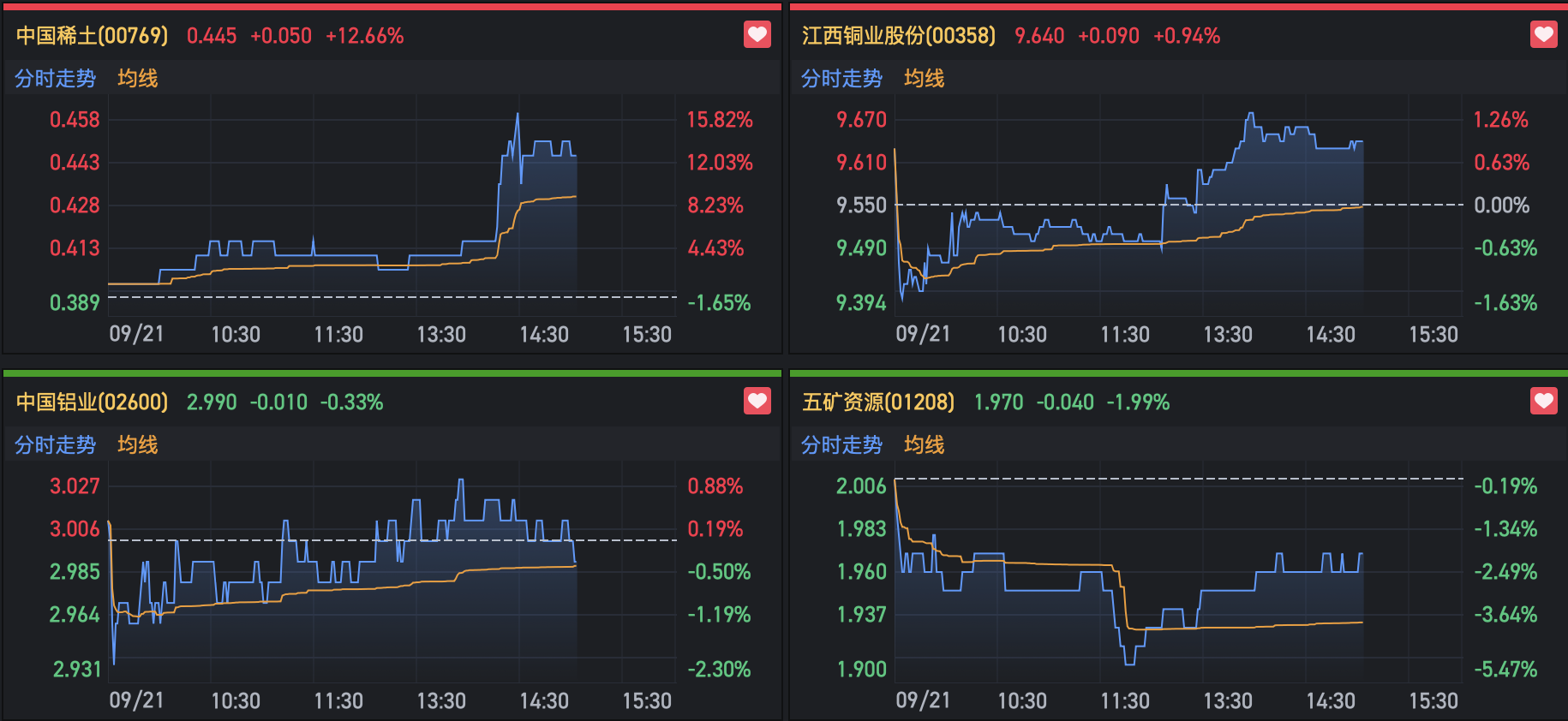This screenshot has height=721, width=1568.
Task: Click the +12.66% change value for 中国稀土
Action: click(x=364, y=36)
